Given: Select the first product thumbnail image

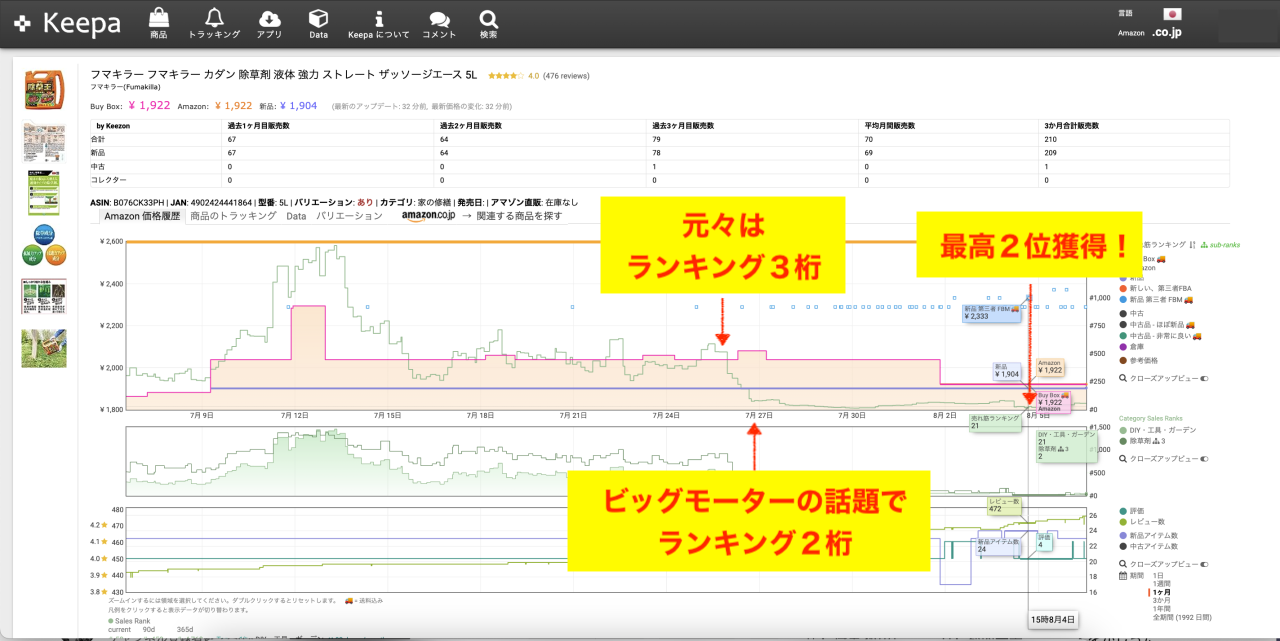Looking at the screenshot, I should pos(44,90).
